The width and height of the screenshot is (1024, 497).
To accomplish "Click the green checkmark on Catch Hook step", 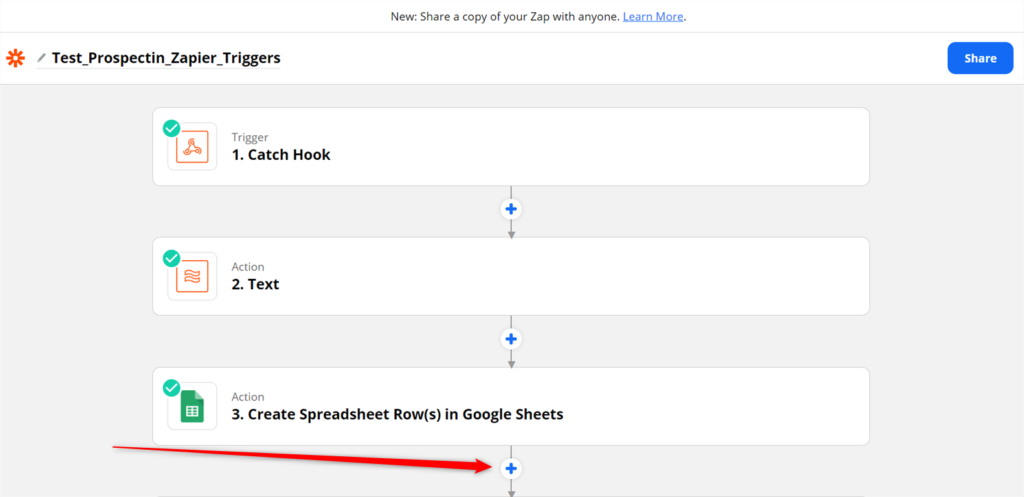I will [x=172, y=129].
